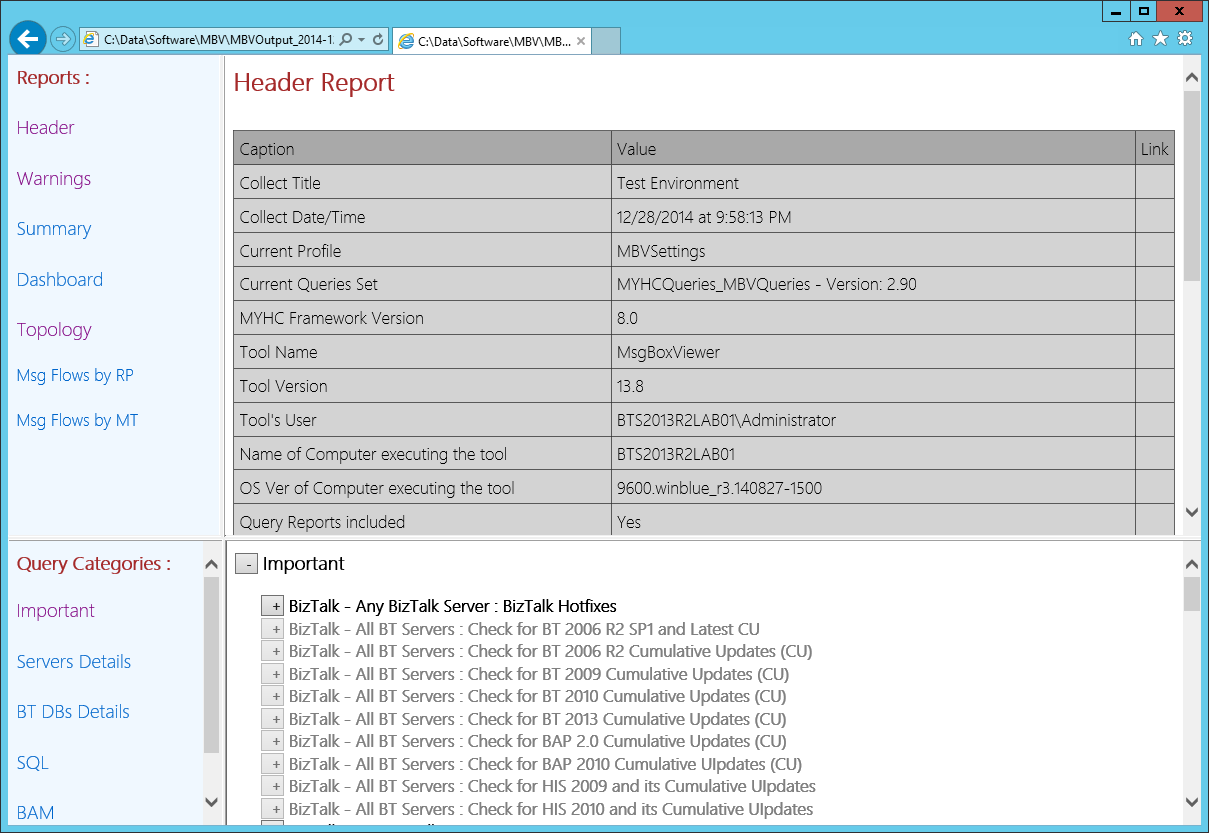Screen dimensions: 1209x833
Task: Select the SQL query category
Action: [x=33, y=763]
